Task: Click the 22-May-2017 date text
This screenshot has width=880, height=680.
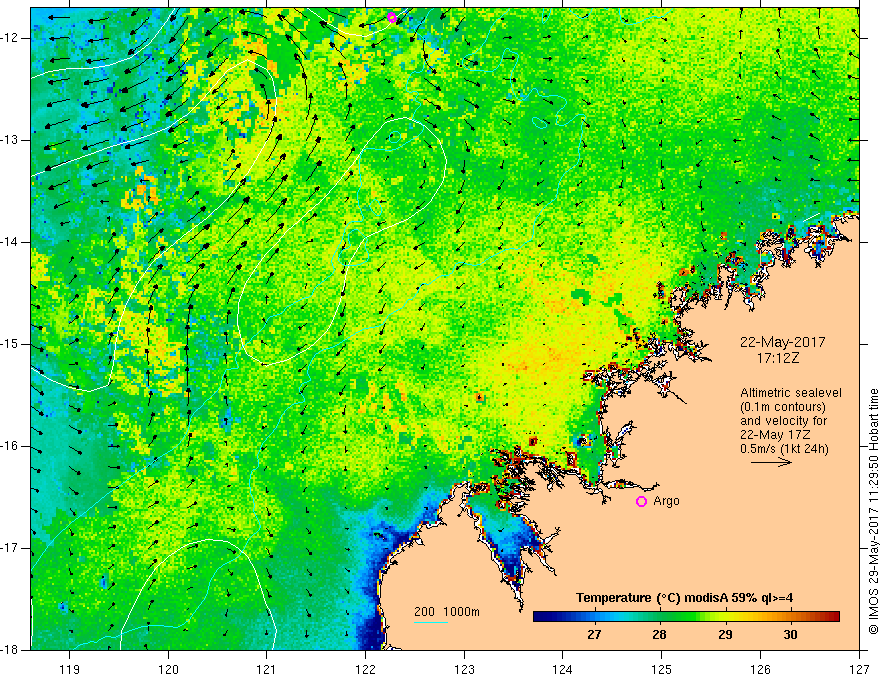Action: [782, 342]
